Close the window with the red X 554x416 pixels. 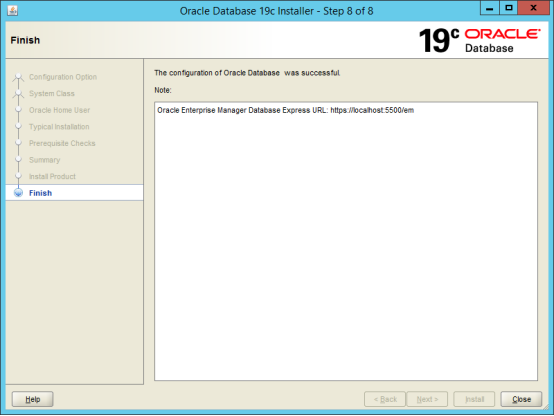coord(534,8)
